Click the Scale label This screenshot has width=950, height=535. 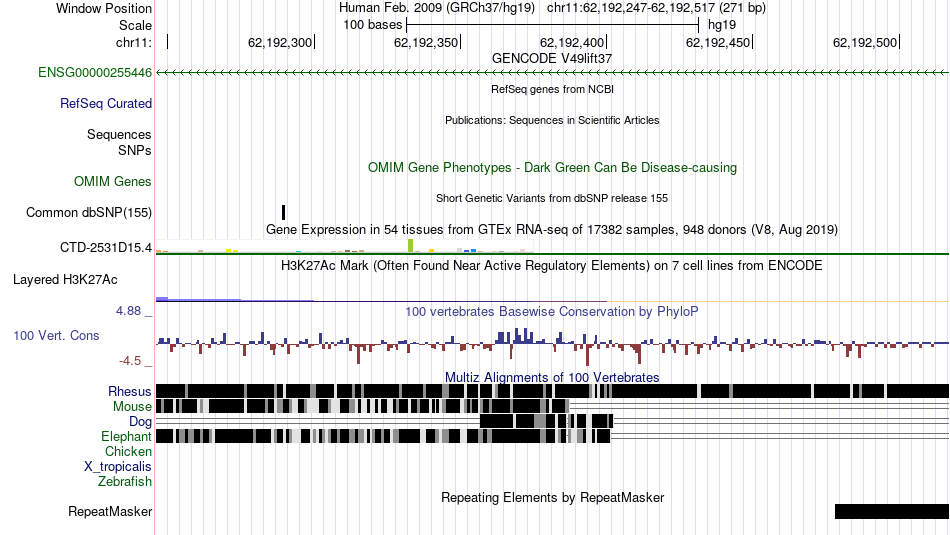[136, 25]
